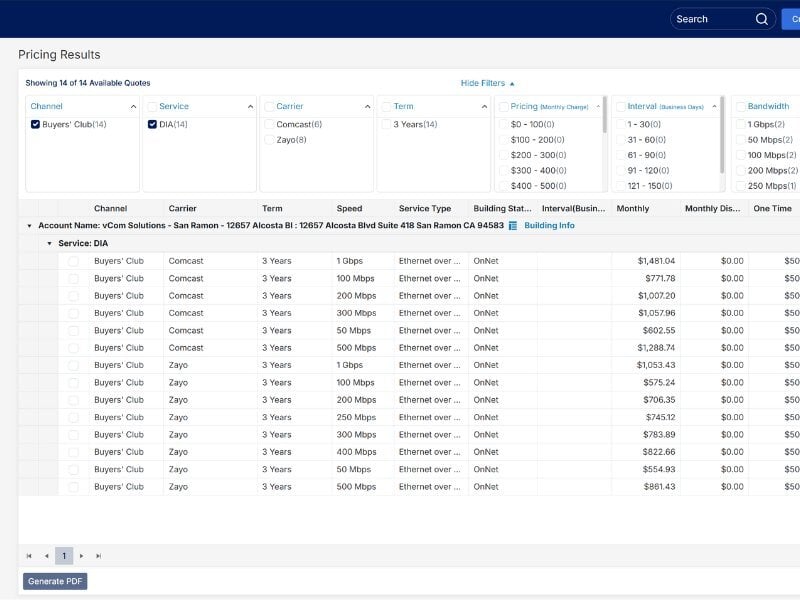Select the Comcast 1 Gbps quote row checkbox
Viewport: 800px width, 600px height.
click(73, 261)
